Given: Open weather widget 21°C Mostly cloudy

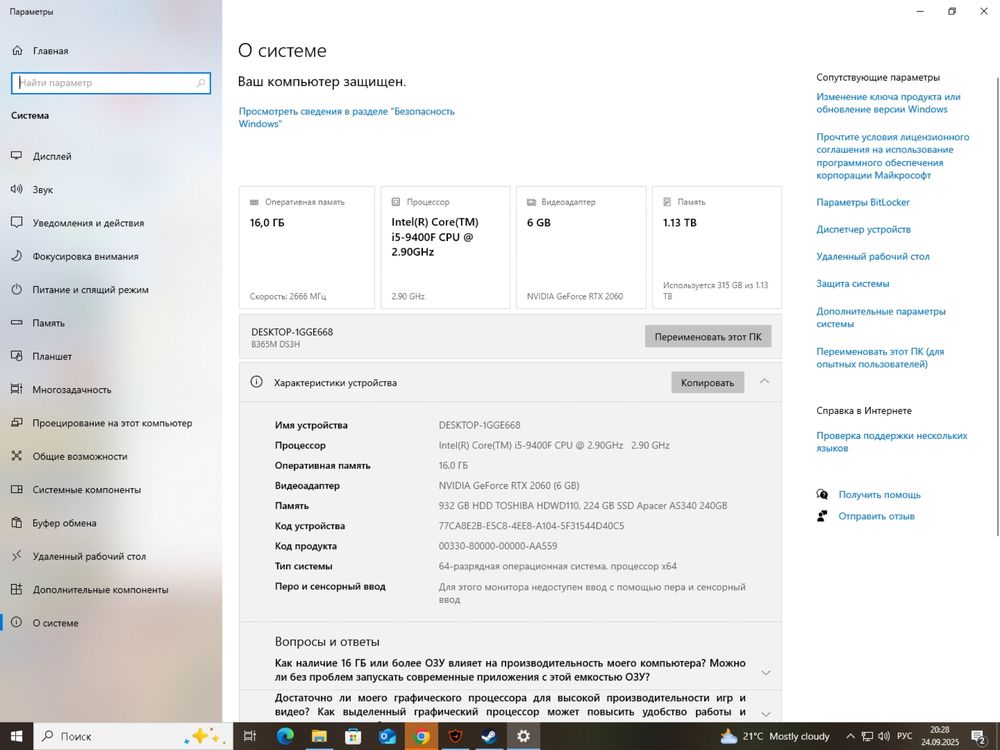Looking at the screenshot, I should [x=775, y=737].
